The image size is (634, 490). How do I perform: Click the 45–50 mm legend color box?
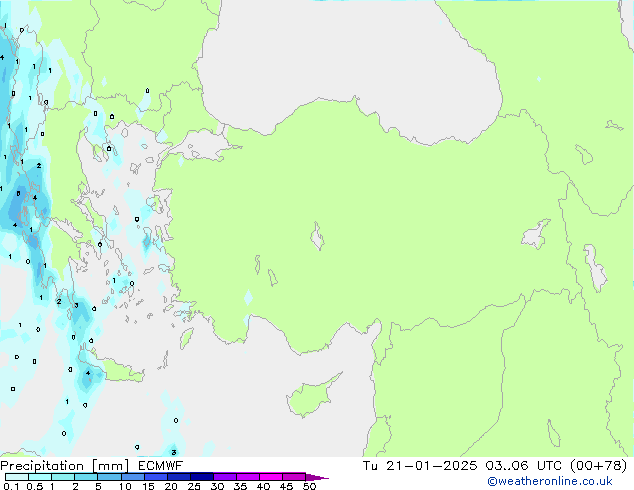click(x=294, y=477)
